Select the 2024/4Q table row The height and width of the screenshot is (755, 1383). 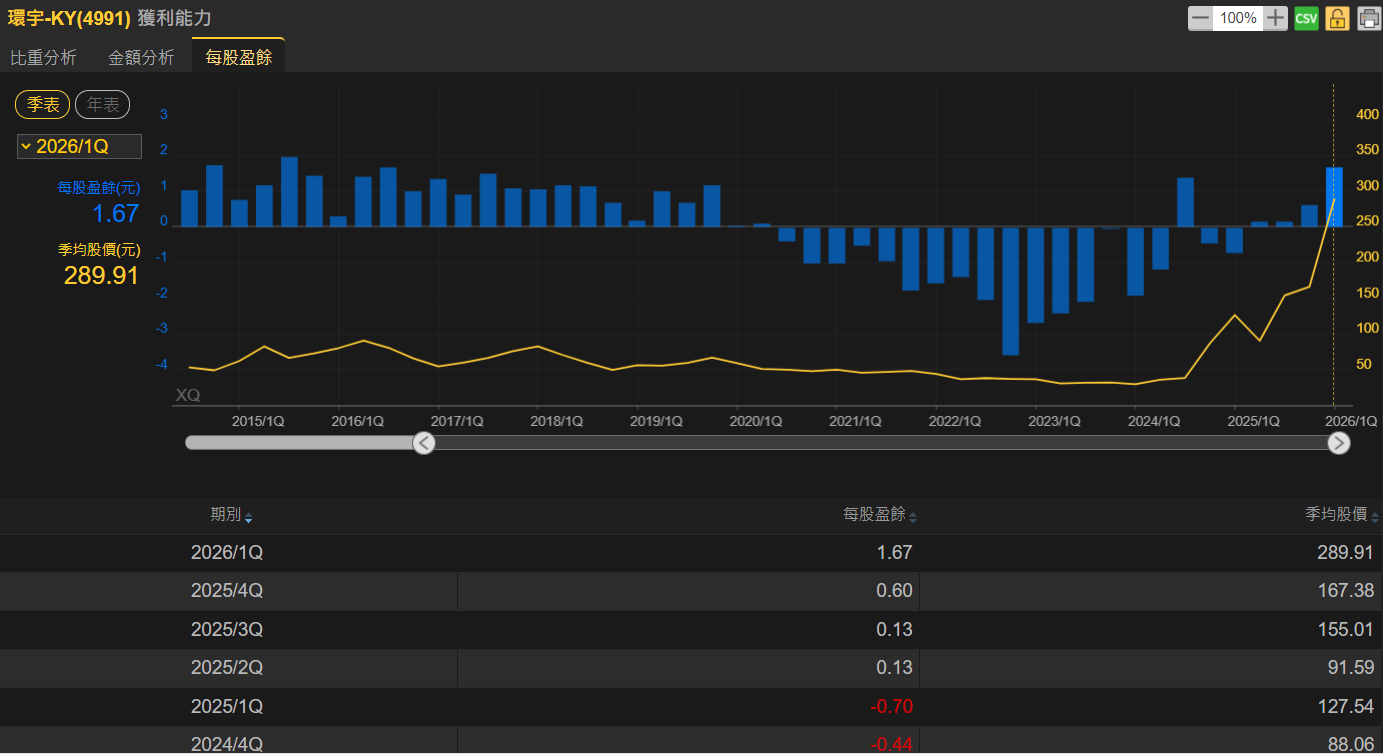click(691, 741)
